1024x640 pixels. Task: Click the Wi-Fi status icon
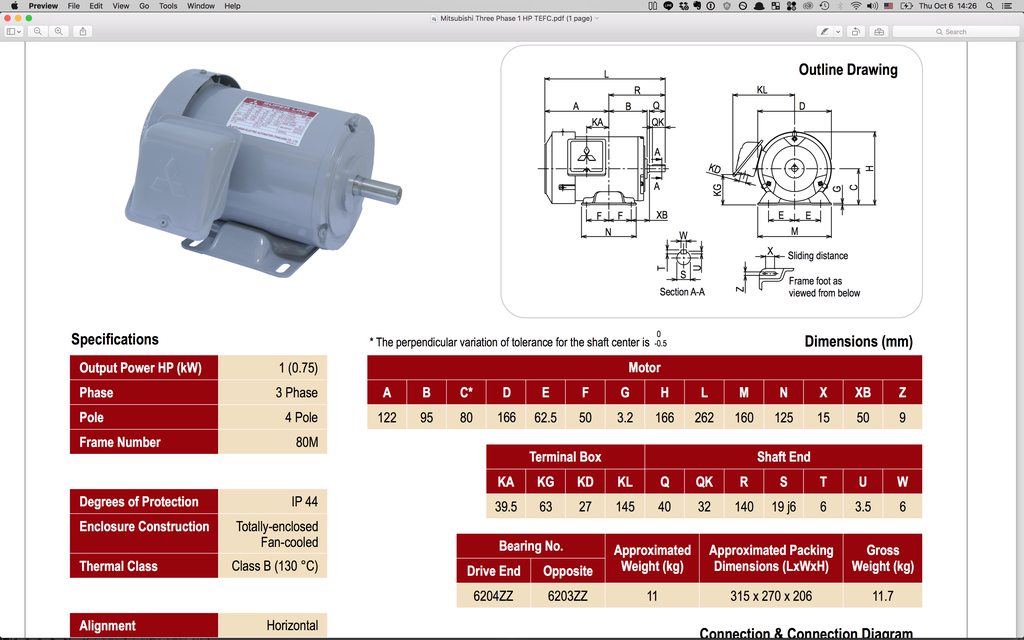[x=856, y=6]
